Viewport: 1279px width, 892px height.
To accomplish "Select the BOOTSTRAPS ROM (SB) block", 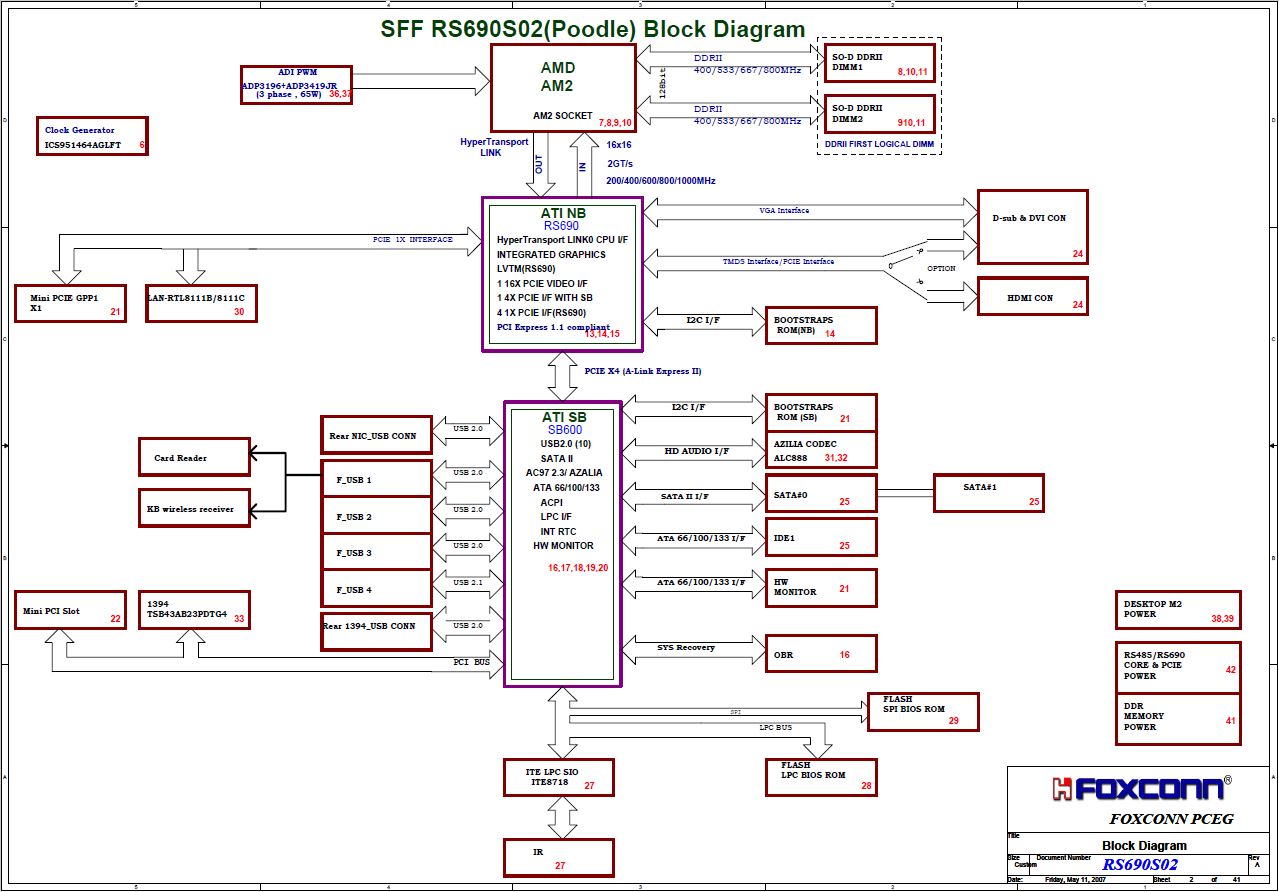I will [x=821, y=413].
